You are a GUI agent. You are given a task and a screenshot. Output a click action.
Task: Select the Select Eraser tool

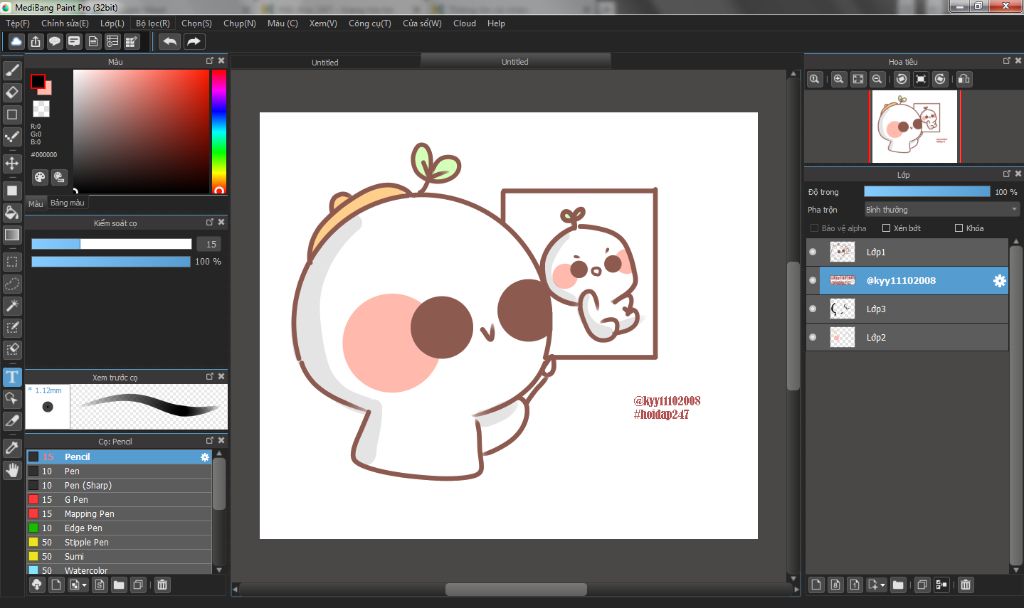click(x=12, y=349)
